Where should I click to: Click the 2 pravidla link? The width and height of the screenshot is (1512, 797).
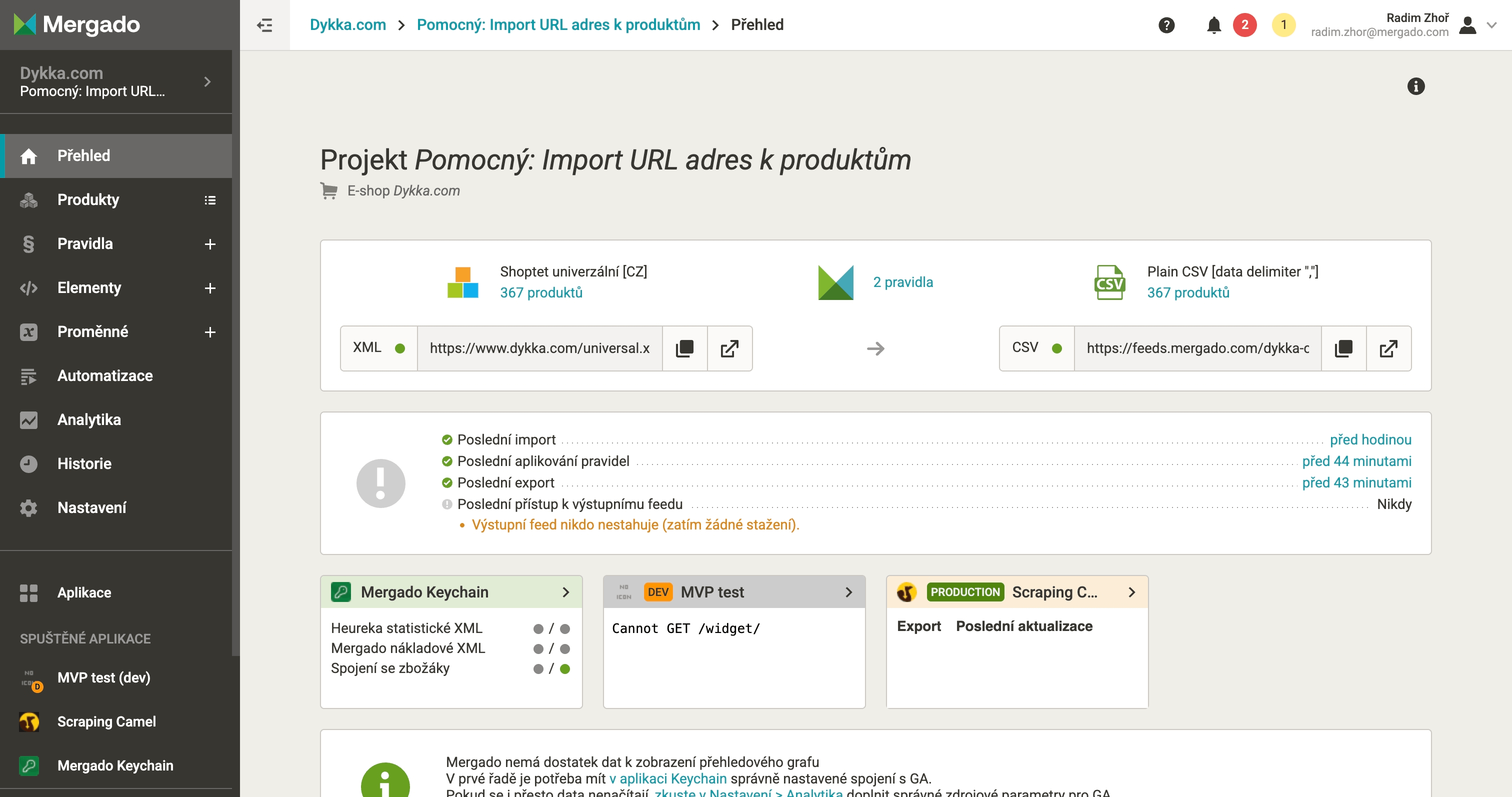pos(902,282)
